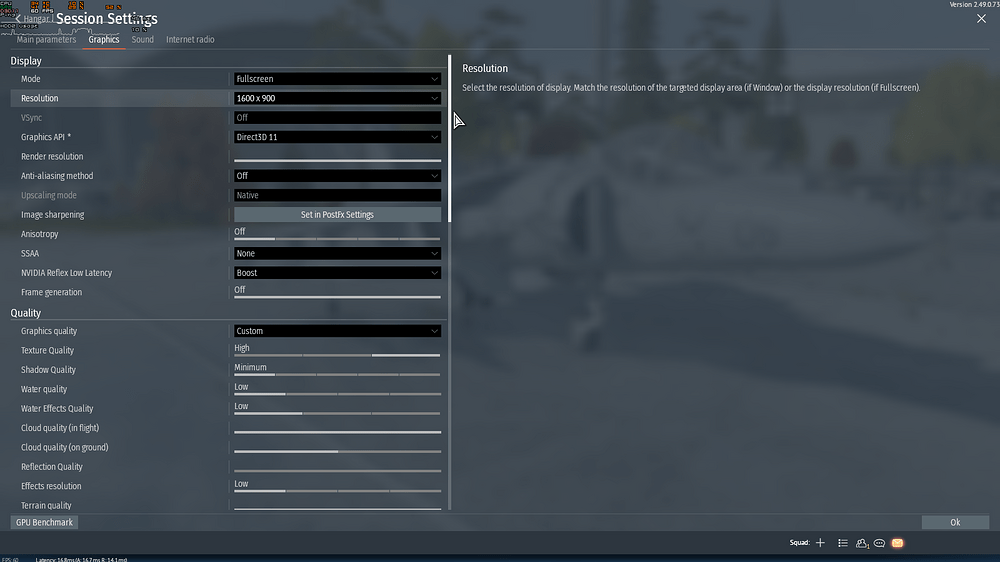Open the Graphics API dropdown showing Direct3D 11
Screen dimensions: 1000x562
(337, 137)
